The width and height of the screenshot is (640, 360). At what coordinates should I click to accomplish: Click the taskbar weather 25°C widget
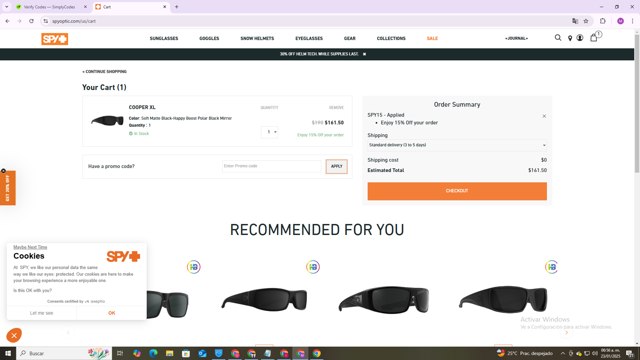pyautogui.click(x=524, y=353)
